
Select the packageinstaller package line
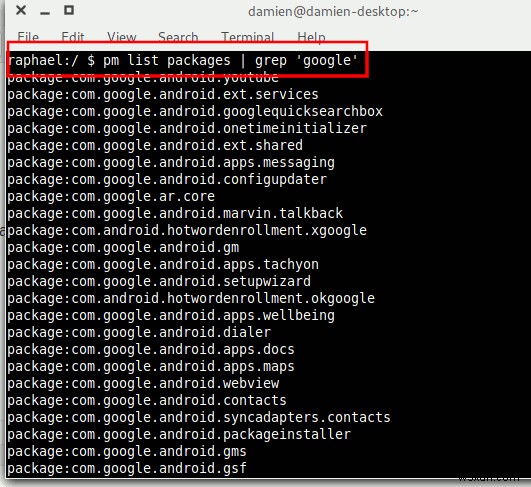tap(179, 435)
